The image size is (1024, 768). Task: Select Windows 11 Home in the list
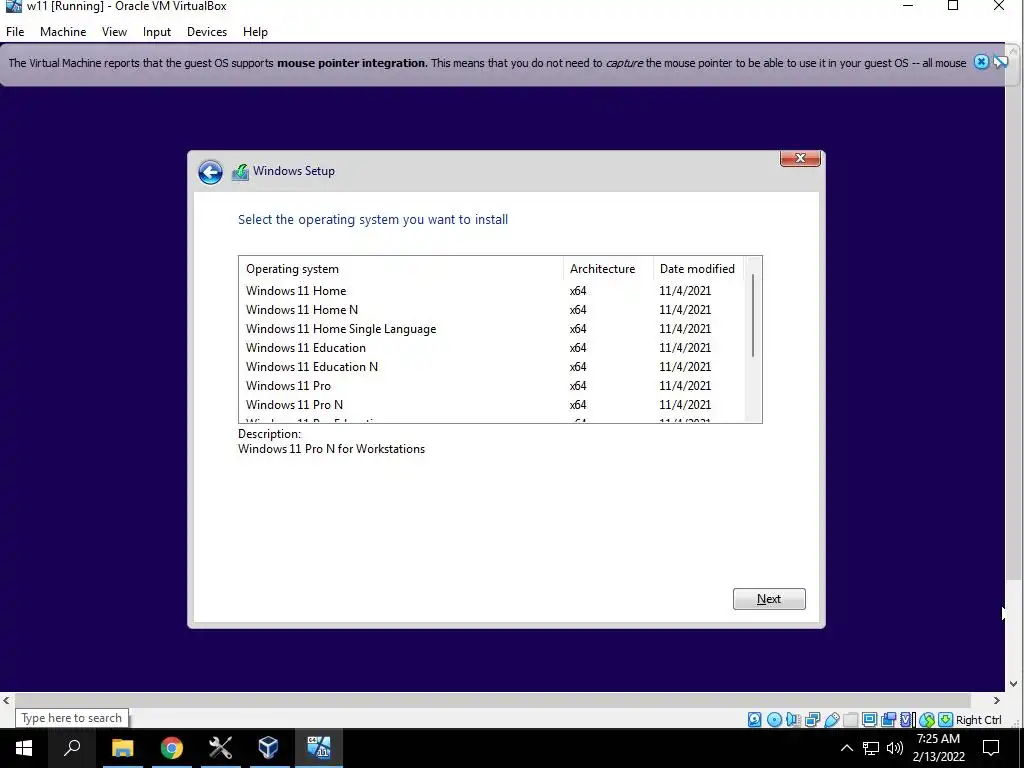492,291
